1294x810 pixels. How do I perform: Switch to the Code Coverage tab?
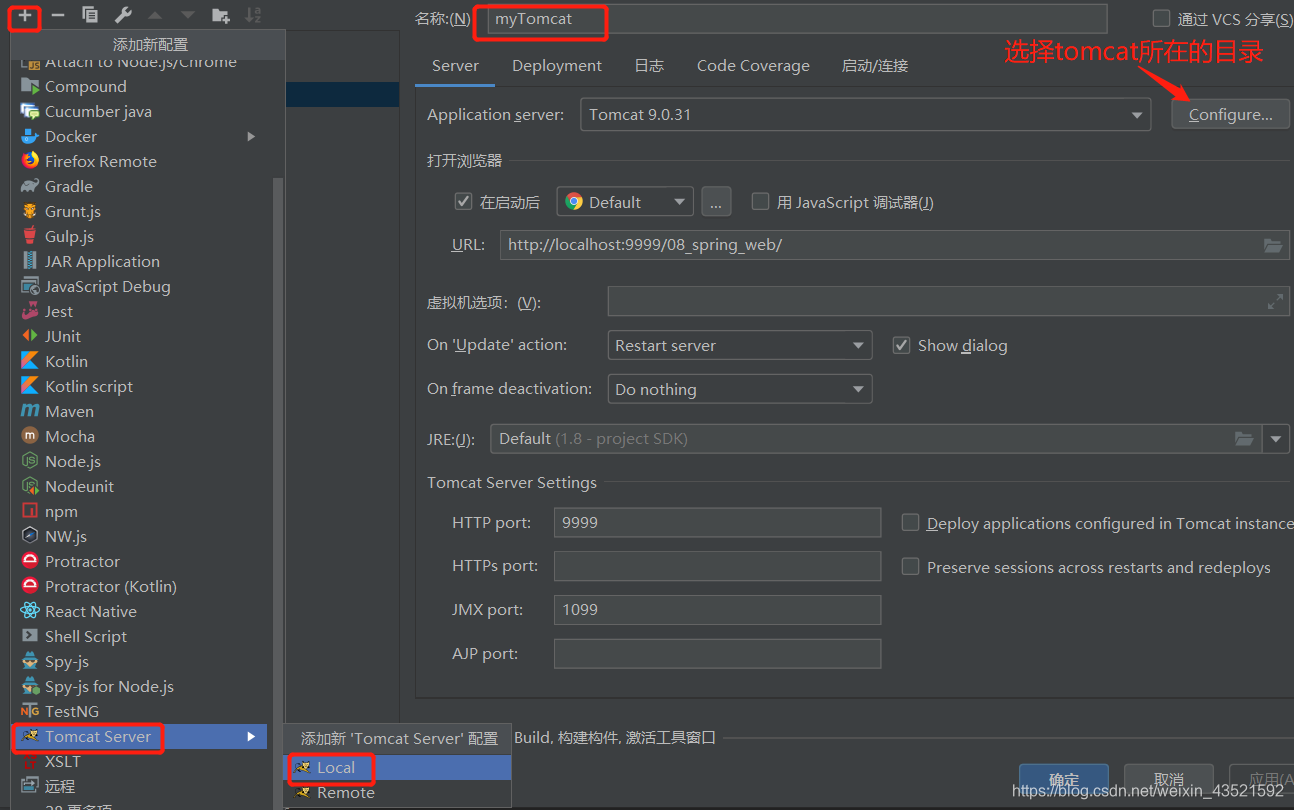point(753,66)
